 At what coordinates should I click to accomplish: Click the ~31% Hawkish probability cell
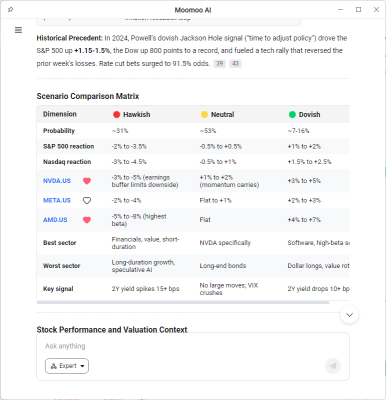120,131
